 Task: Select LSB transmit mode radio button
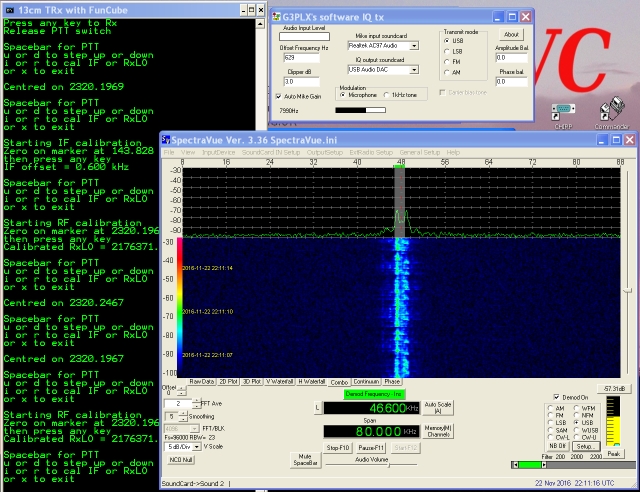click(445, 50)
